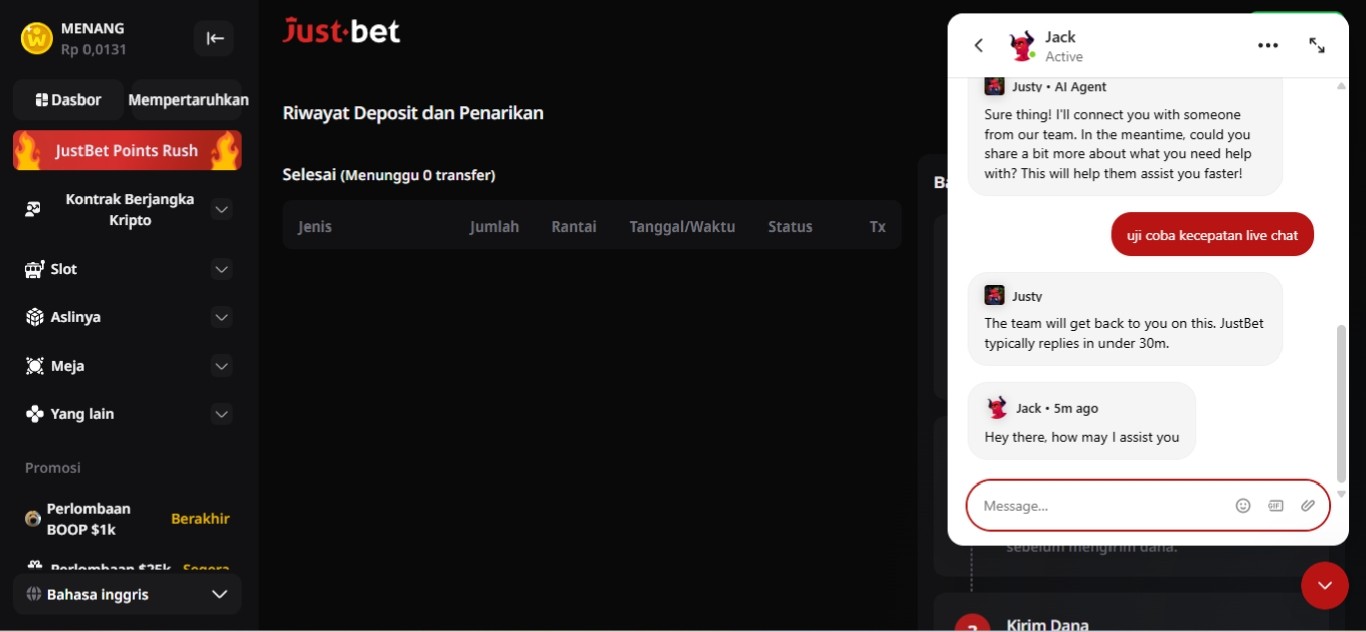
Task: Click the Slot machine icon
Action: pyautogui.click(x=34, y=269)
